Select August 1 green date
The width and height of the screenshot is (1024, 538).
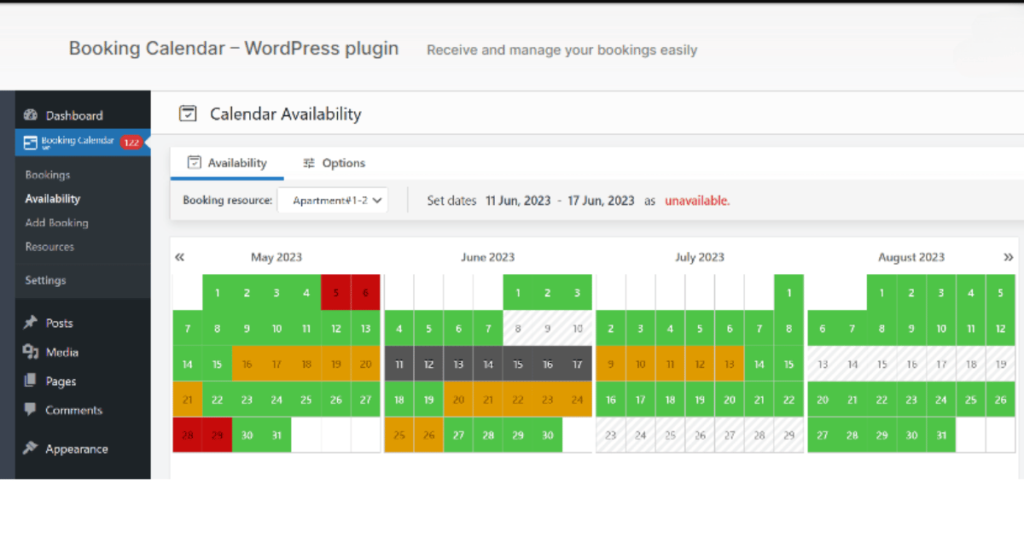pos(882,293)
